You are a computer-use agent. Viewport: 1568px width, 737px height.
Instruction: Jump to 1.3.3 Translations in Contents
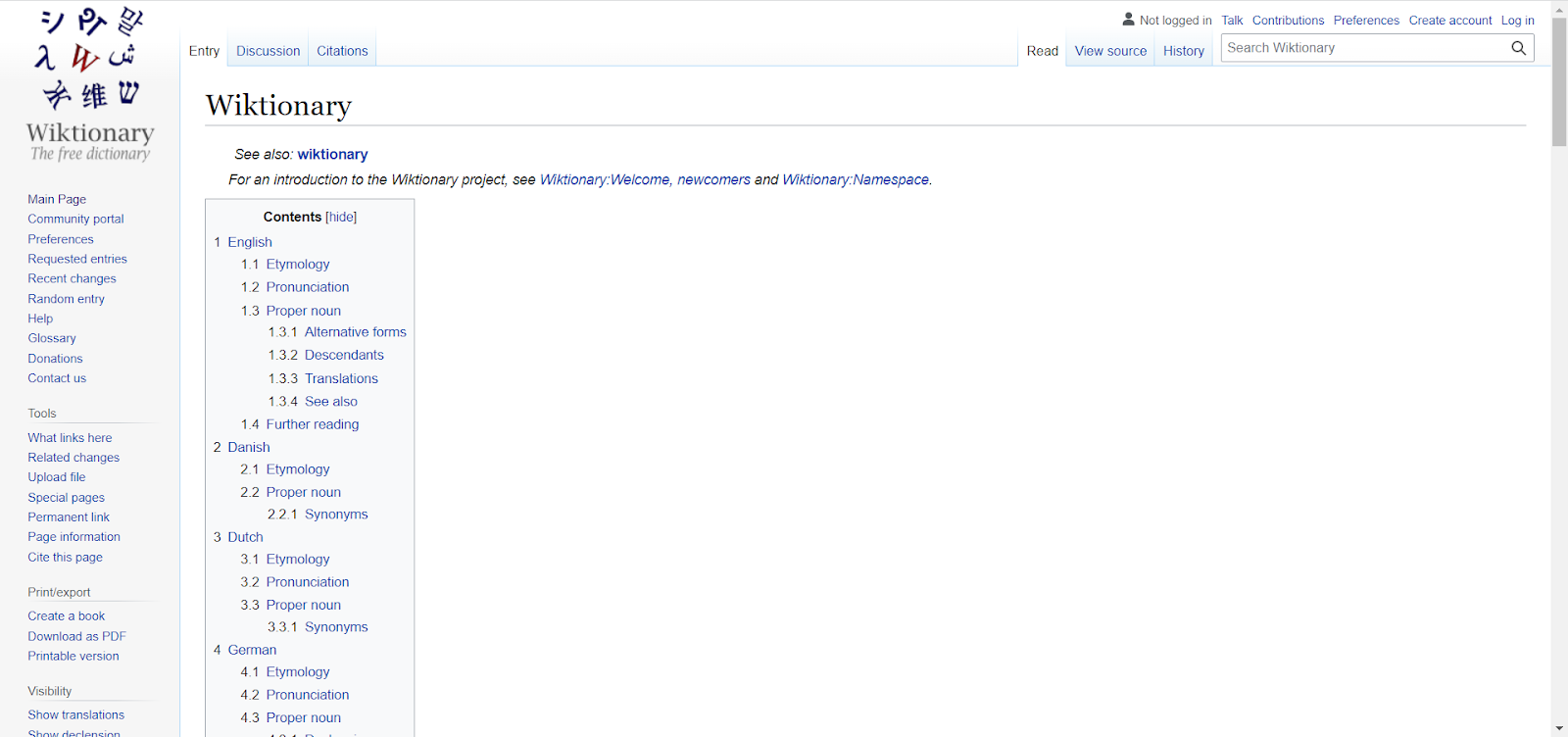pos(340,378)
